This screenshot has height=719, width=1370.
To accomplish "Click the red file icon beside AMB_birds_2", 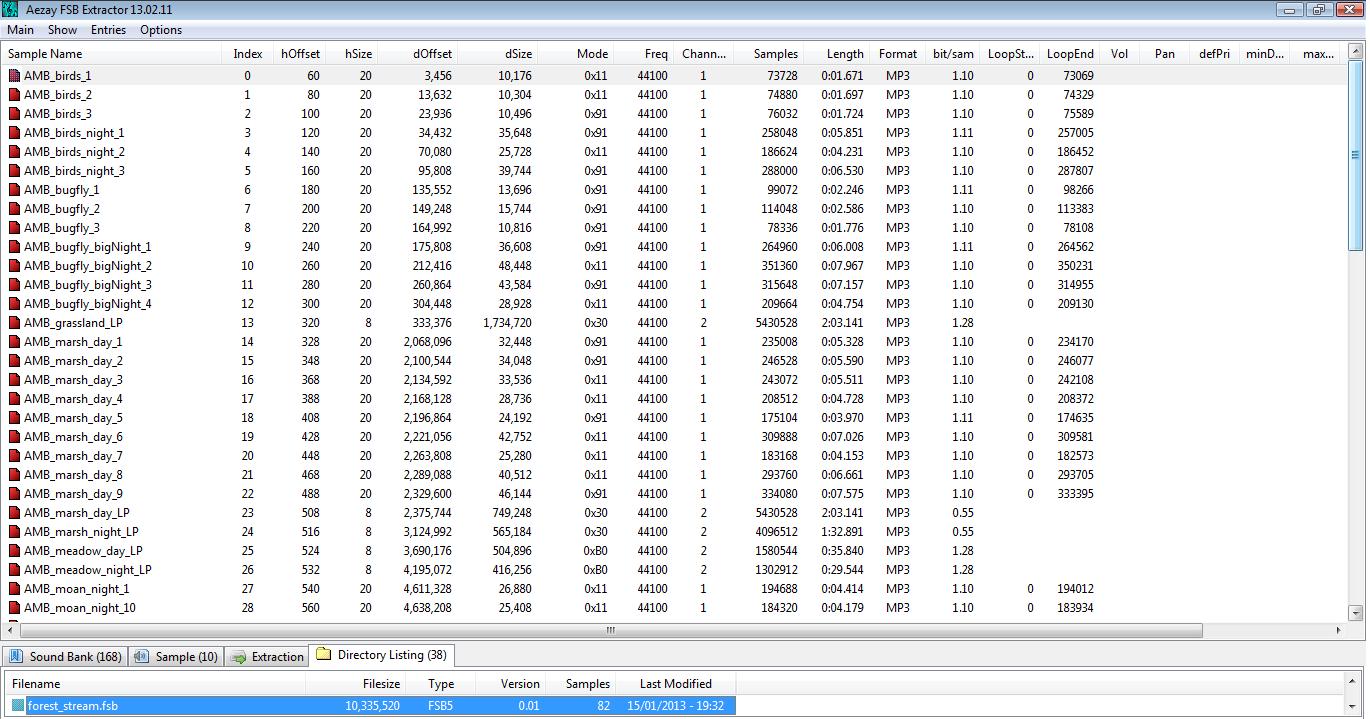I will coord(14,95).
